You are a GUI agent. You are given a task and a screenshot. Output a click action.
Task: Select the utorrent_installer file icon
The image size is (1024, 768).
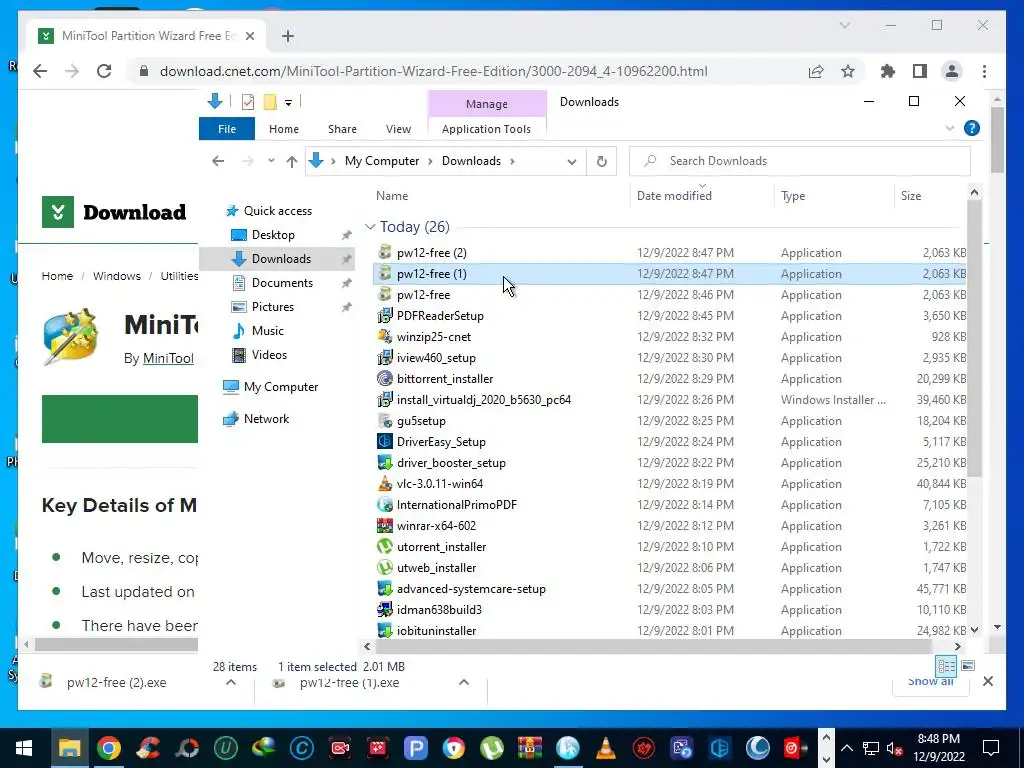[x=385, y=547]
